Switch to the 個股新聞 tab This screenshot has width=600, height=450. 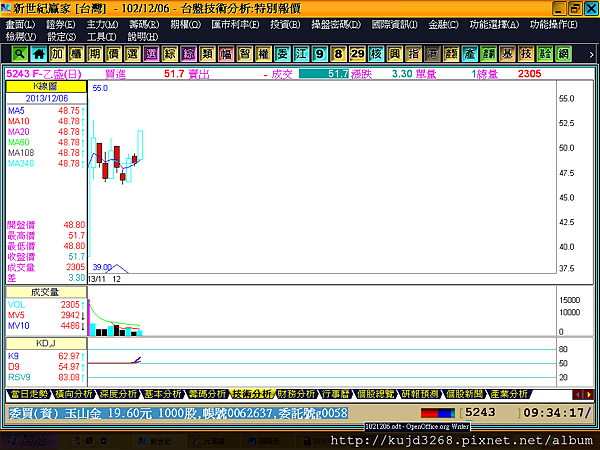point(464,394)
